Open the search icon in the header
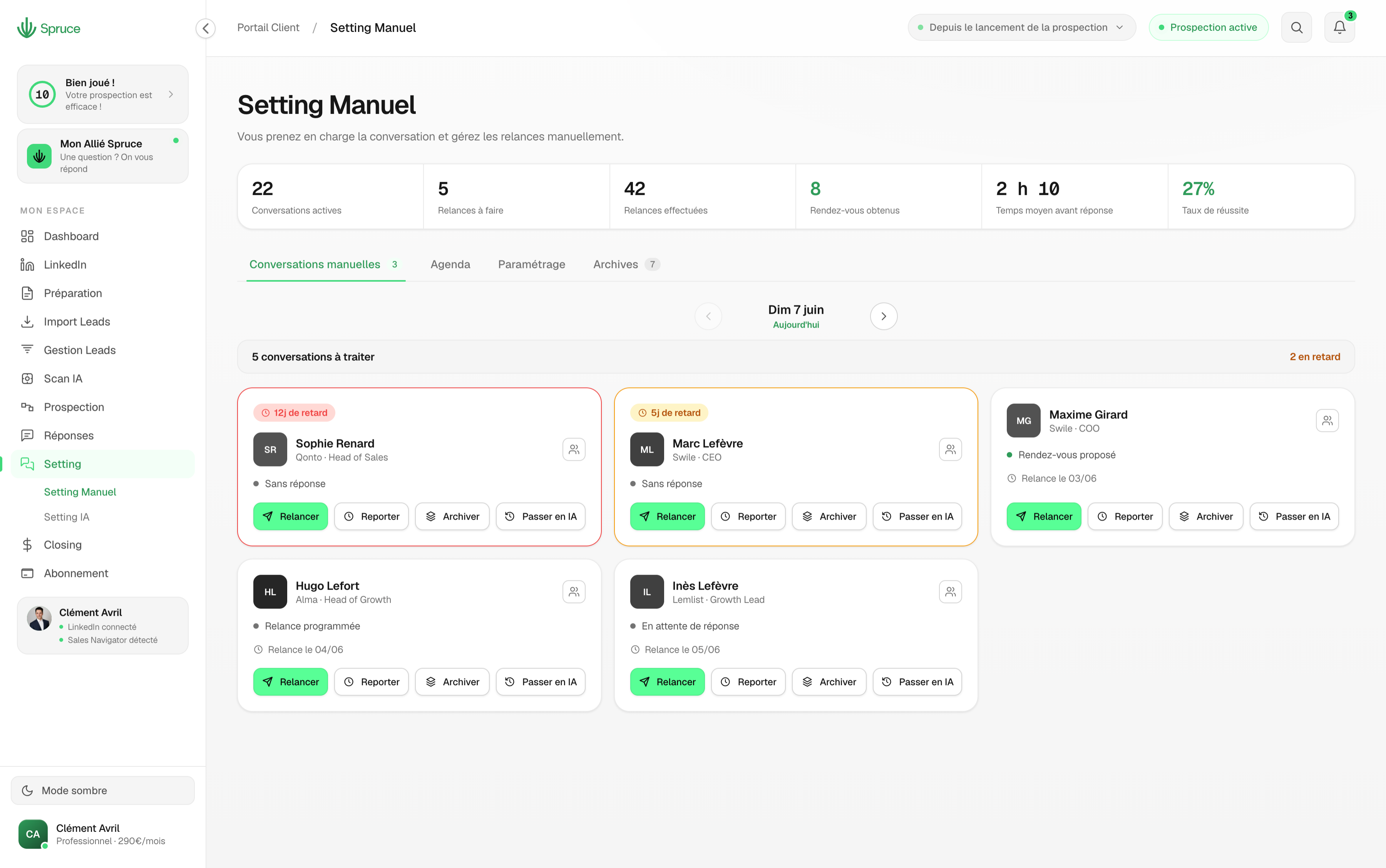The image size is (1386, 868). 1296,28
